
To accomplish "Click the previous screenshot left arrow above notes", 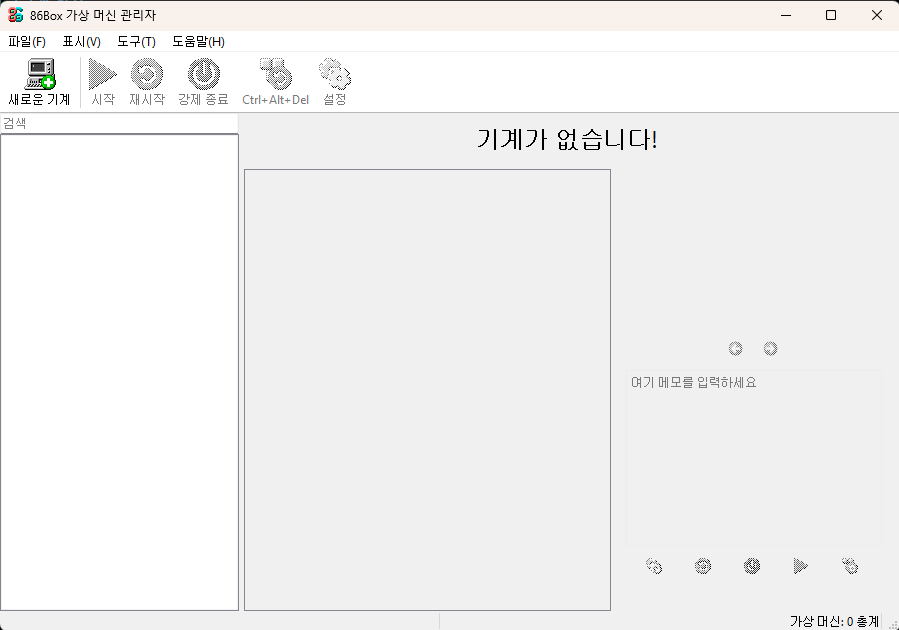I will point(736,349).
